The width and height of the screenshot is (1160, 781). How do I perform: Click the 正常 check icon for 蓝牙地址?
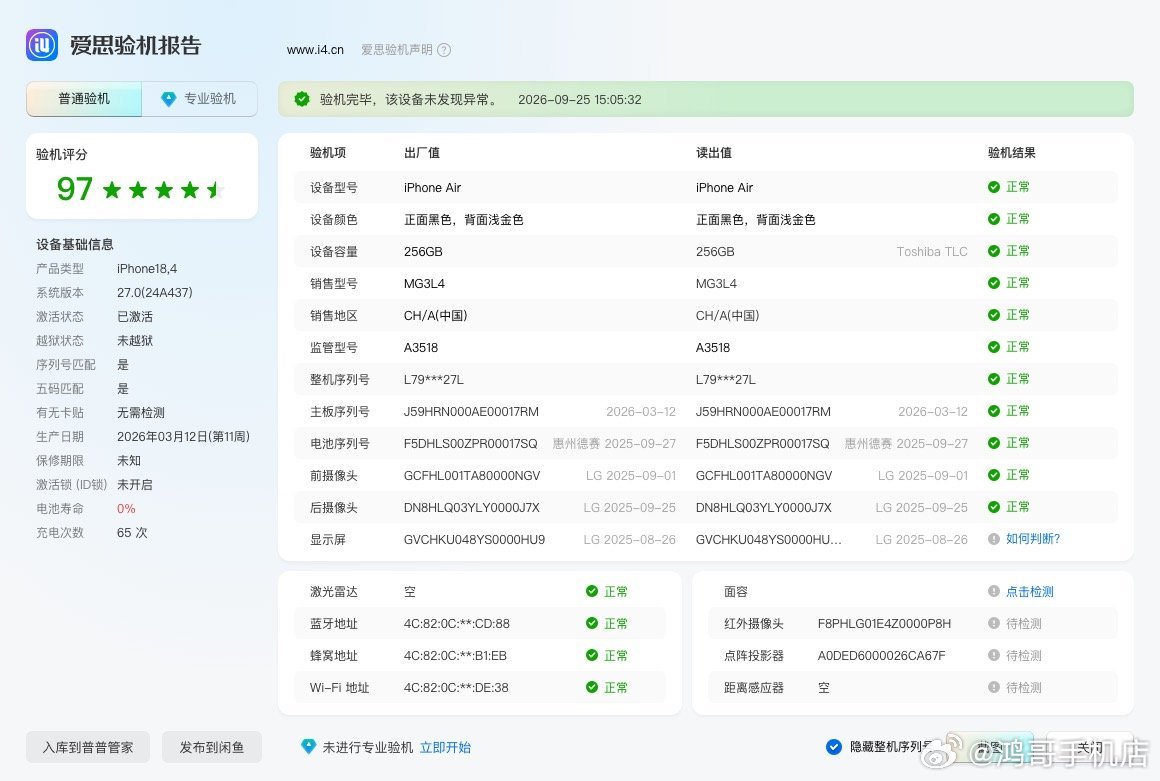point(591,623)
